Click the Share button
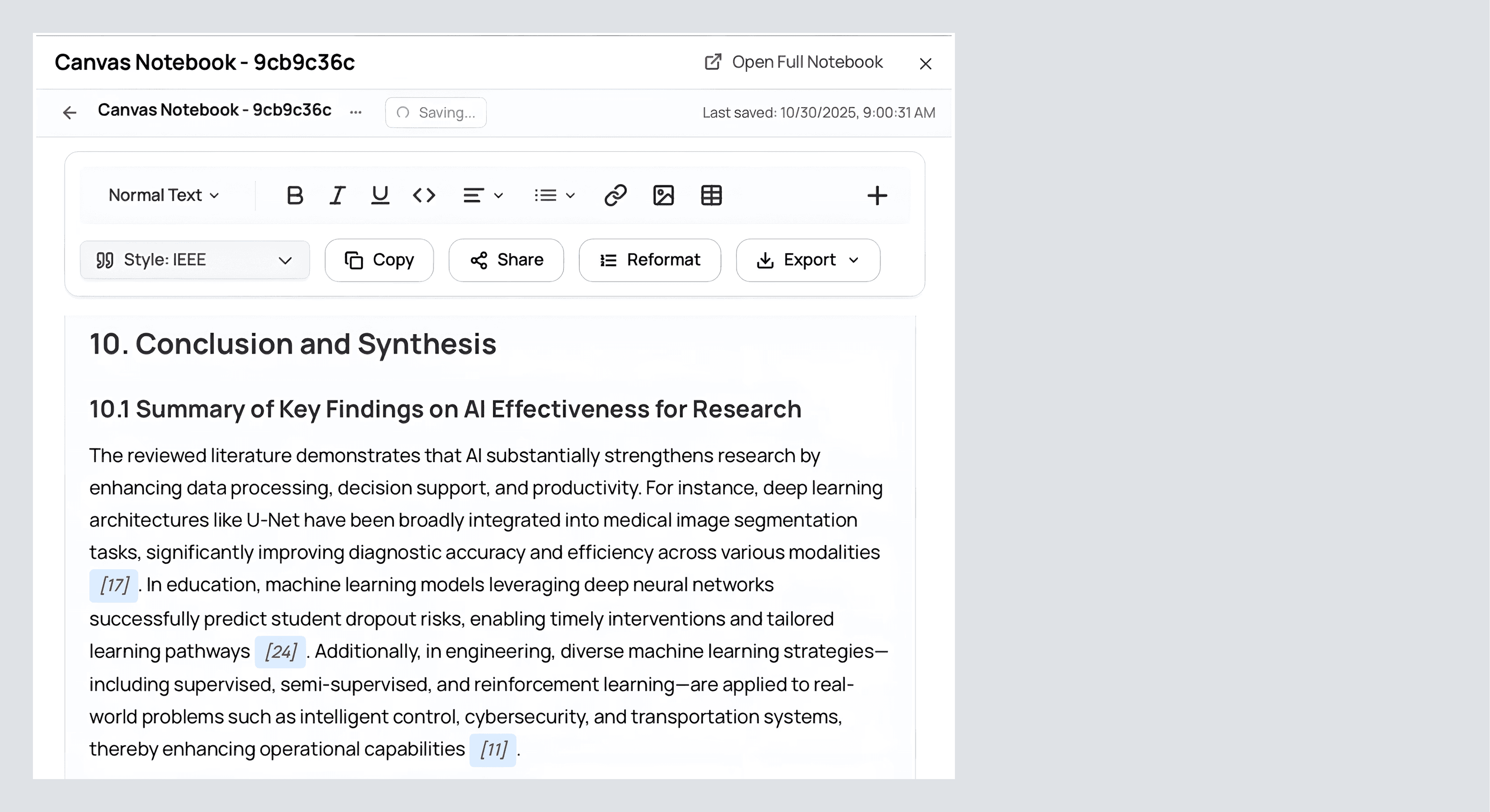This screenshot has height=812, width=1490. [x=506, y=260]
